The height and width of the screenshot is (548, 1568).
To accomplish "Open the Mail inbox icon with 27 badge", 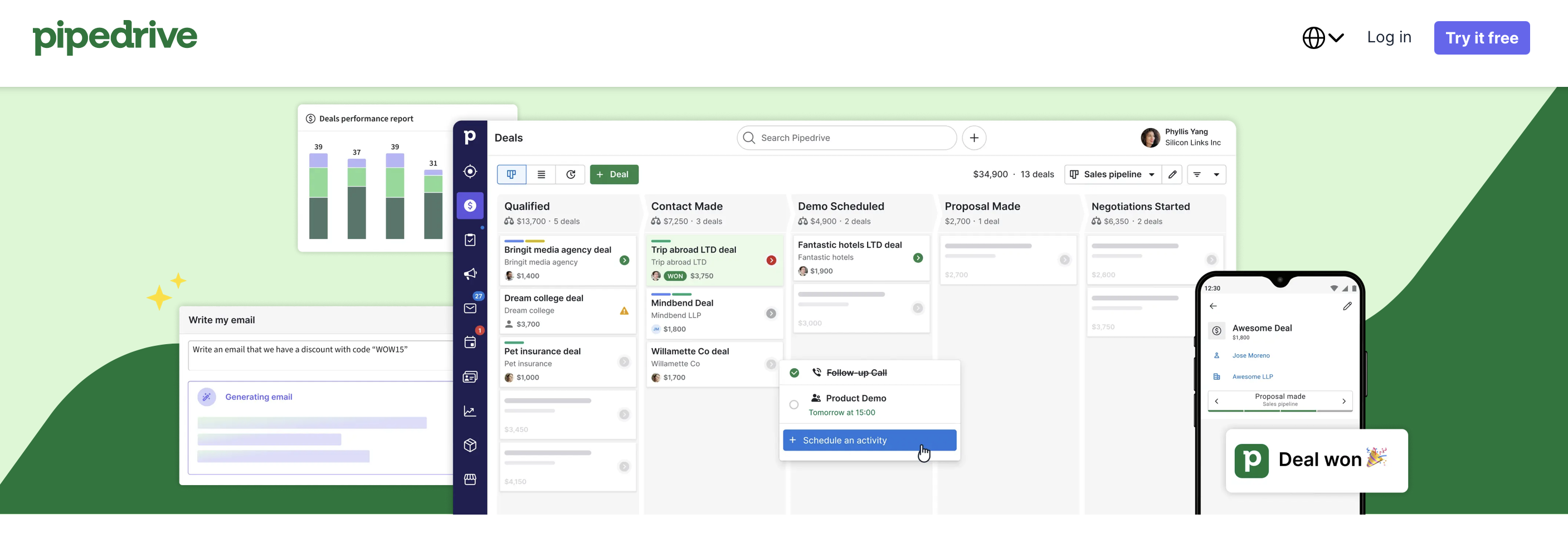I will (x=470, y=308).
